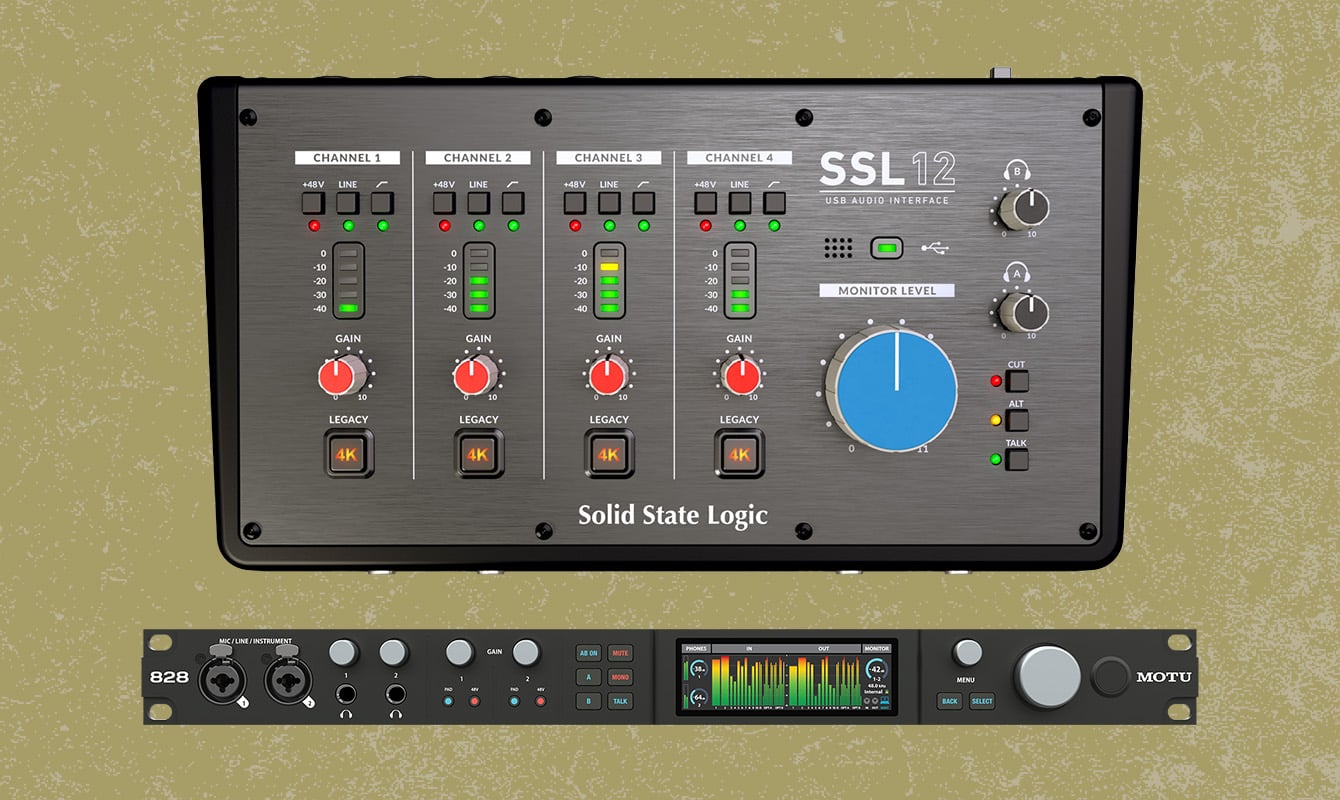Toggle the 48V button under MOTU gain 2
The height and width of the screenshot is (800, 1340).
point(540,701)
